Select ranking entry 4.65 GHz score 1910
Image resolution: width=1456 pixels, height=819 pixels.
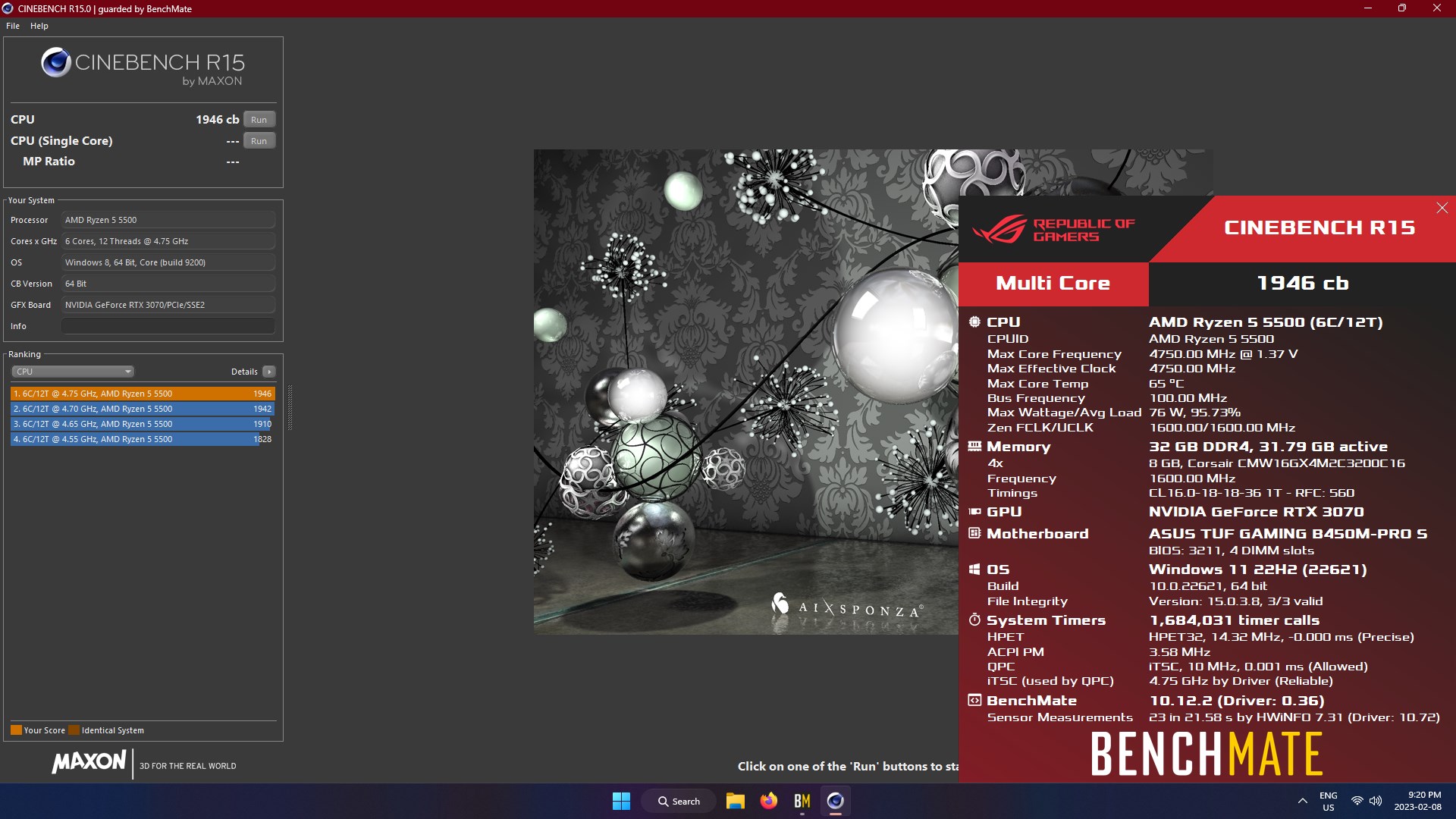click(x=143, y=424)
